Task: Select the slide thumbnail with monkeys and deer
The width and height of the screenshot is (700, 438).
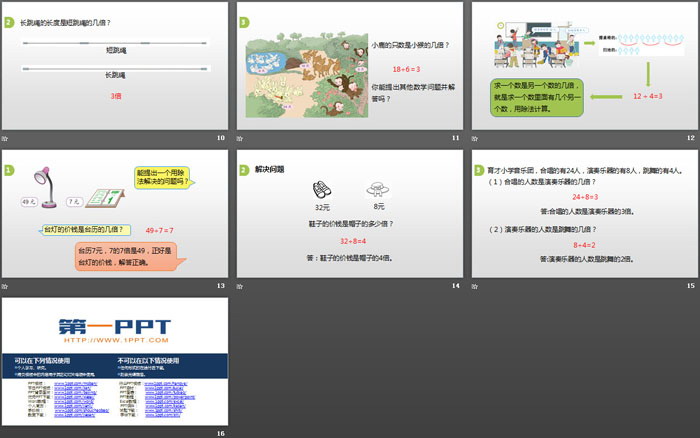Action: (x=348, y=65)
